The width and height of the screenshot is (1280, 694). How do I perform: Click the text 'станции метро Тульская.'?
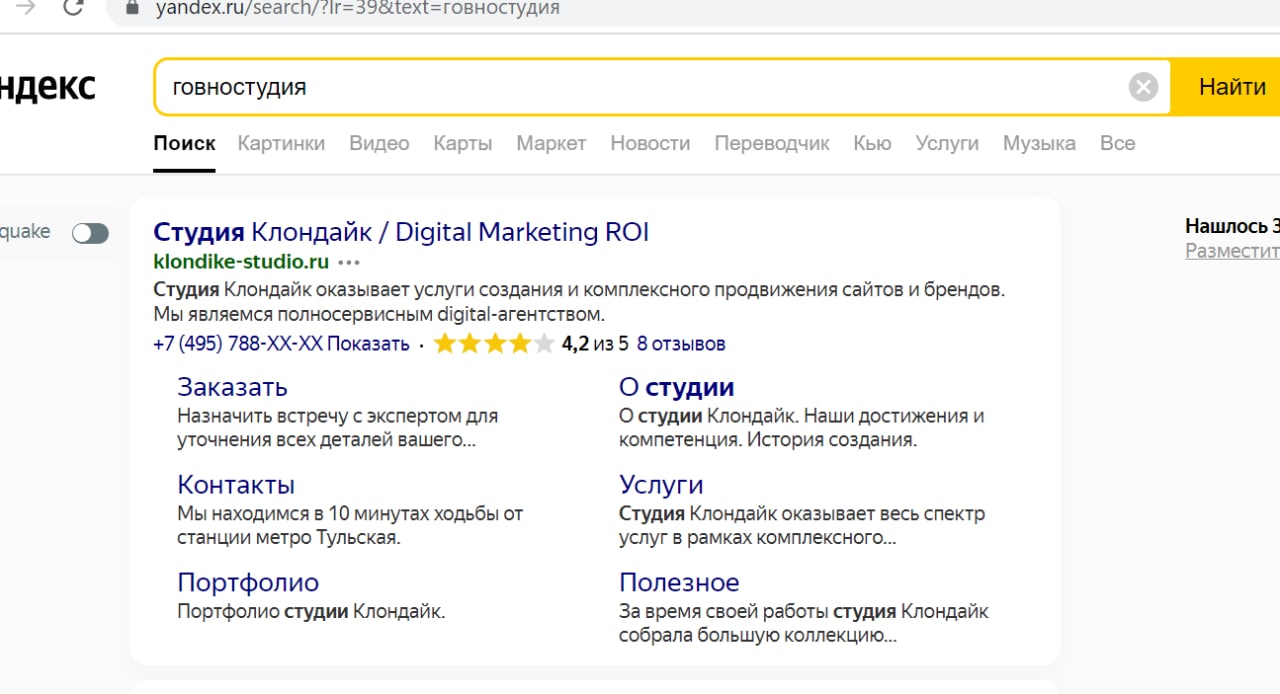tap(289, 538)
